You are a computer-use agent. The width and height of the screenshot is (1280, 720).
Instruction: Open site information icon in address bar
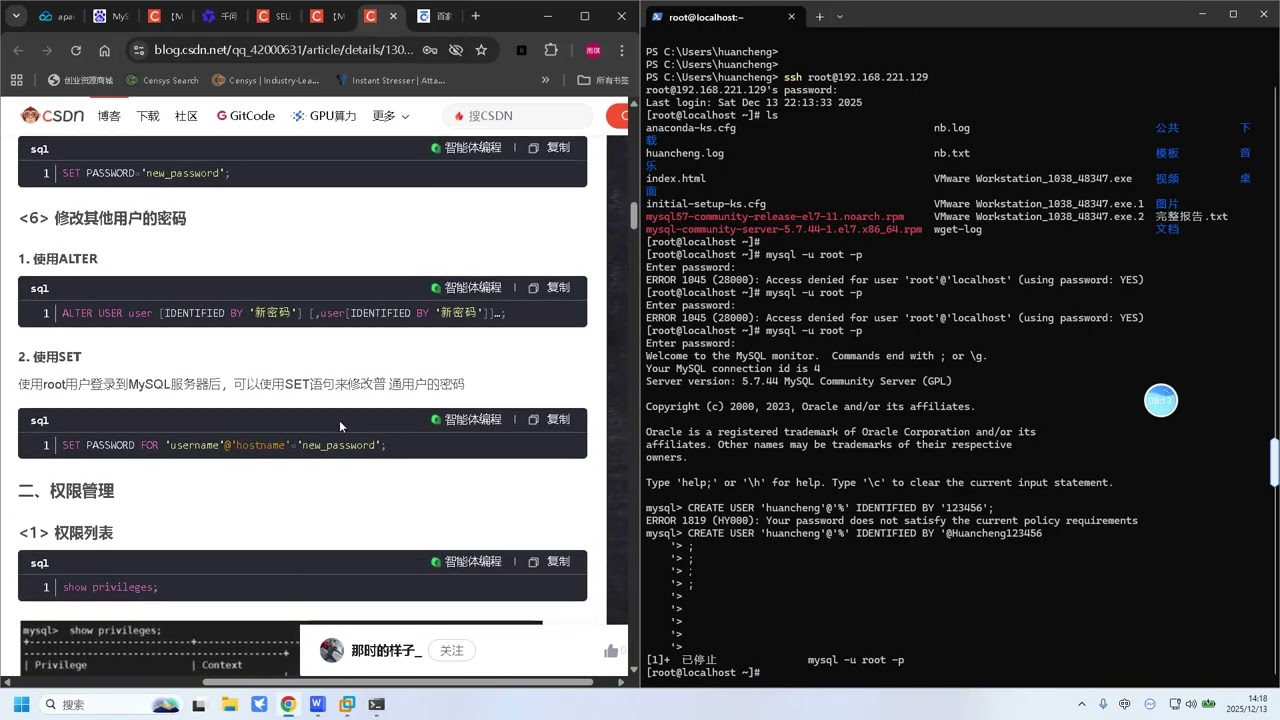(138, 50)
